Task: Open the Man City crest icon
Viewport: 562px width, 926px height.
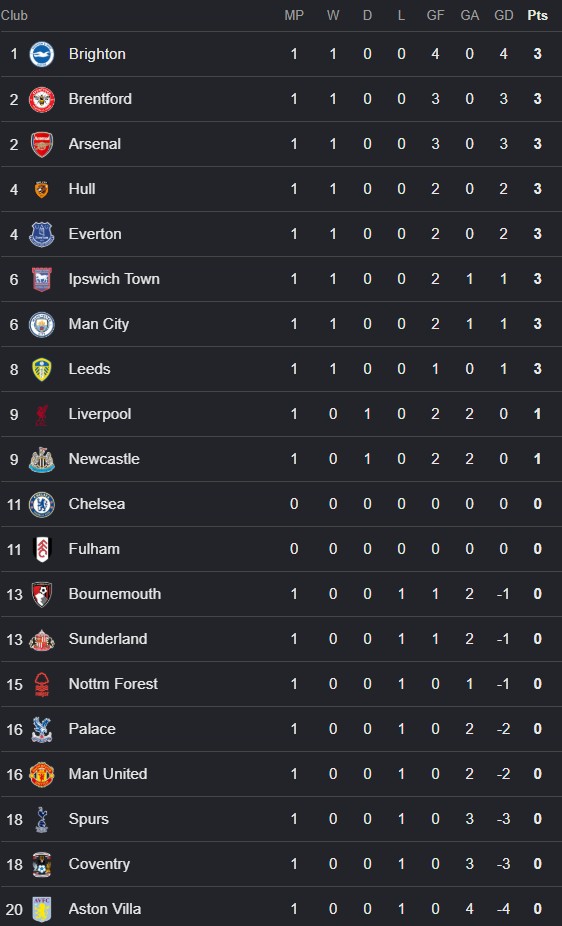Action: tap(42, 324)
